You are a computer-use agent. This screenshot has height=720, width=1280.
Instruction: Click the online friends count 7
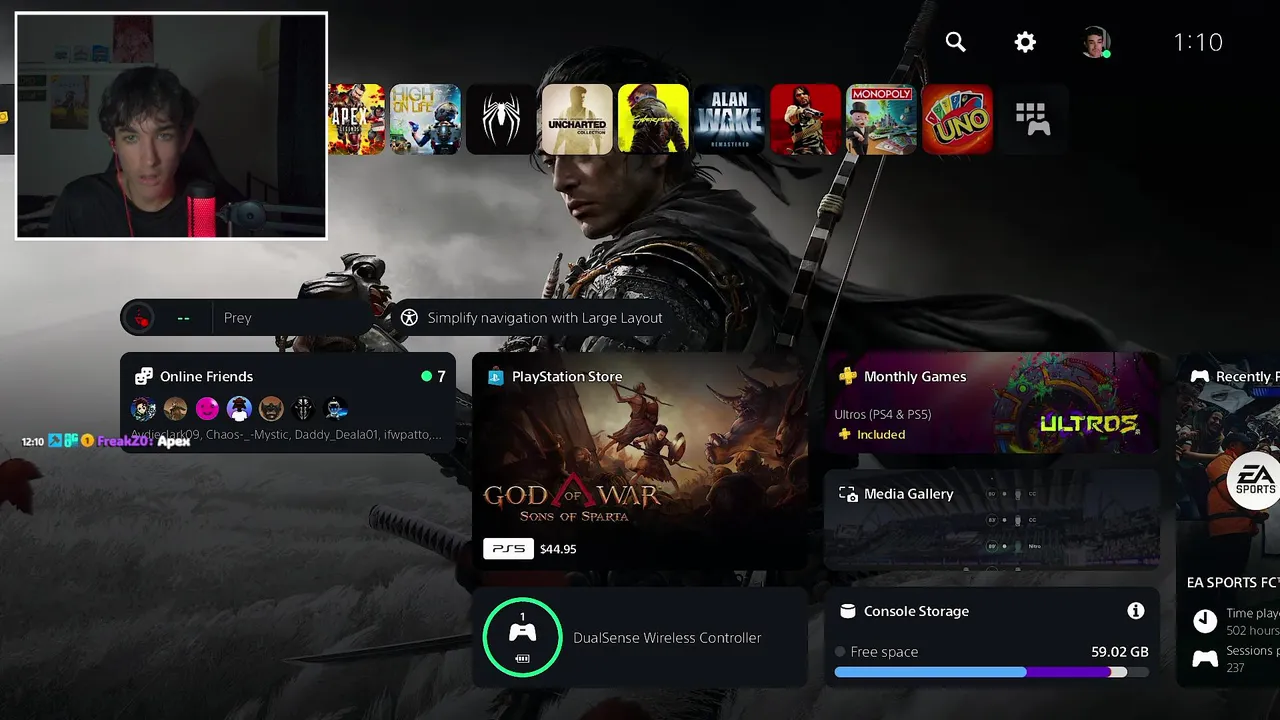441,376
